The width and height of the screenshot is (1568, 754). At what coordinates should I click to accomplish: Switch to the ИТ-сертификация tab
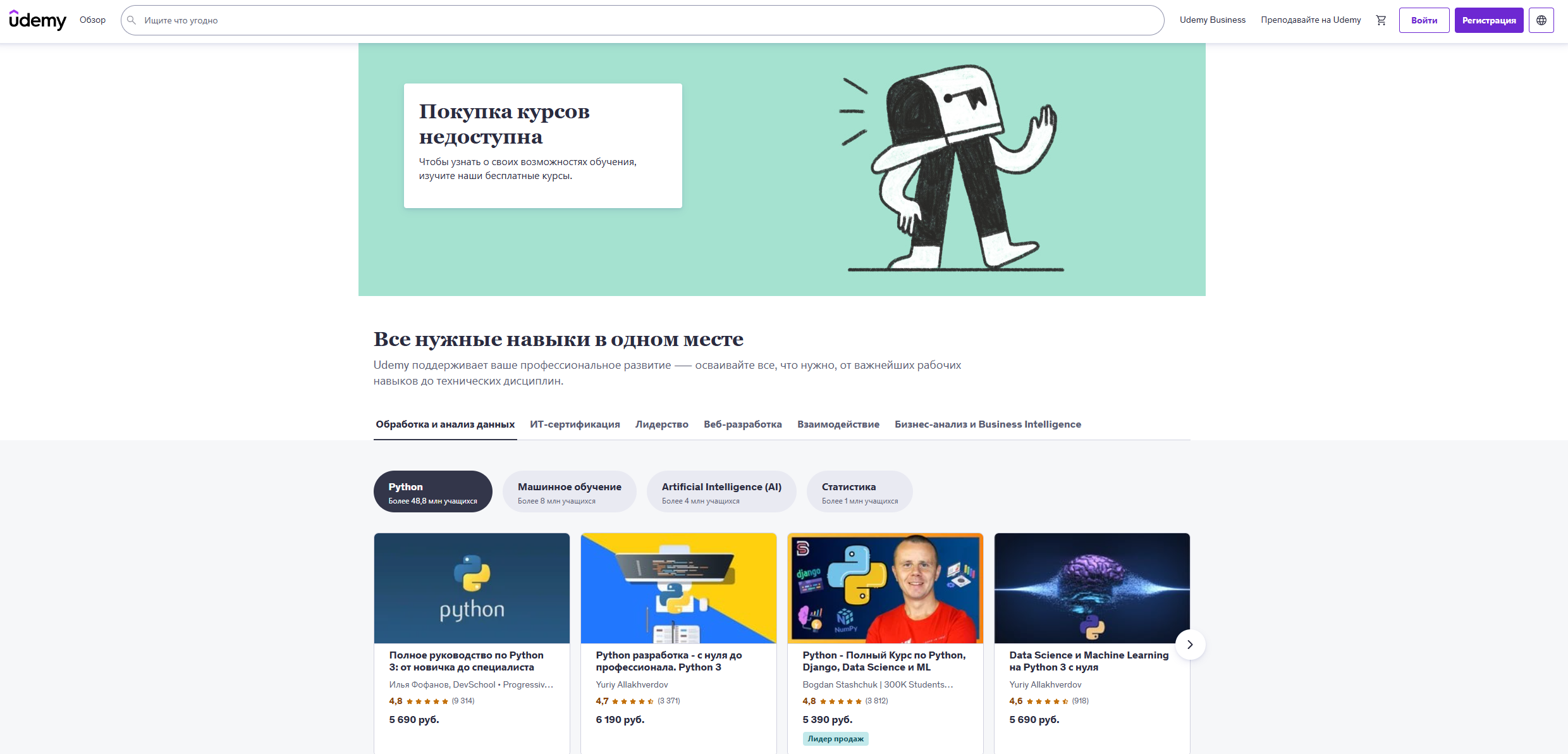(x=575, y=424)
